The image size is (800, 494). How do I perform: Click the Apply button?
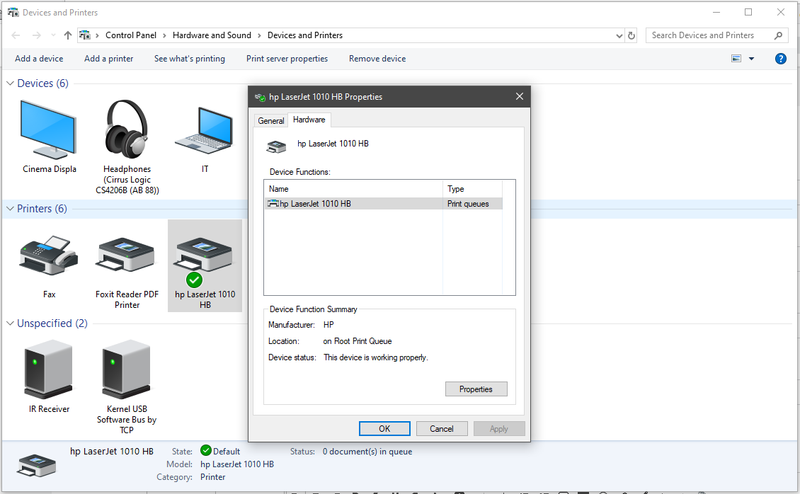(498, 429)
